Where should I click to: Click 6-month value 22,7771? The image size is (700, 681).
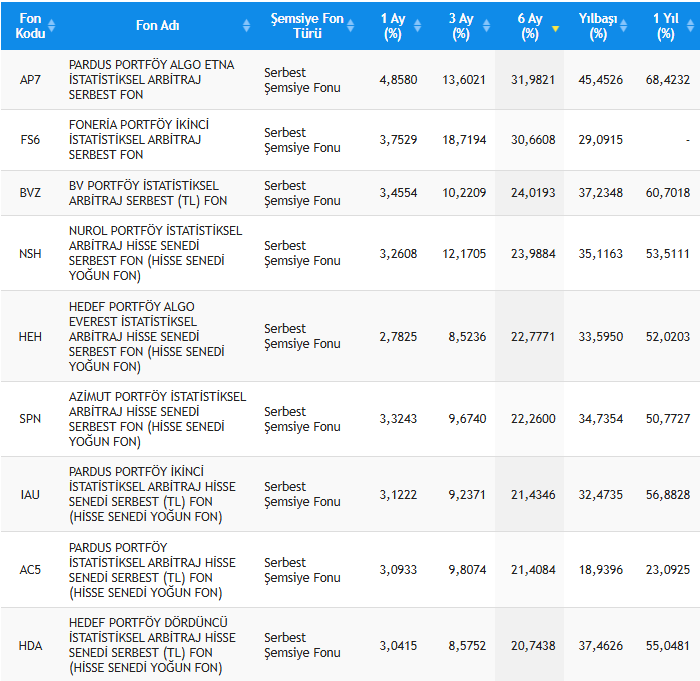[533, 337]
